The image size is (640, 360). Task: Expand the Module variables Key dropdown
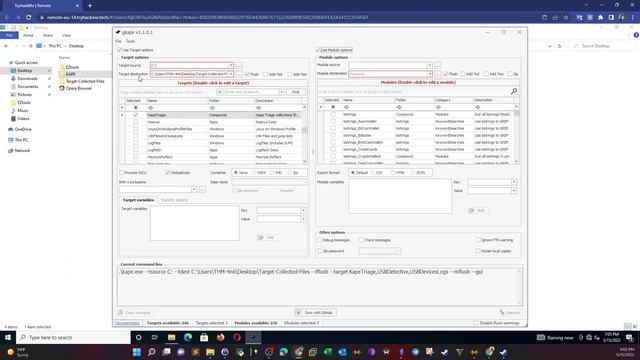point(513,182)
